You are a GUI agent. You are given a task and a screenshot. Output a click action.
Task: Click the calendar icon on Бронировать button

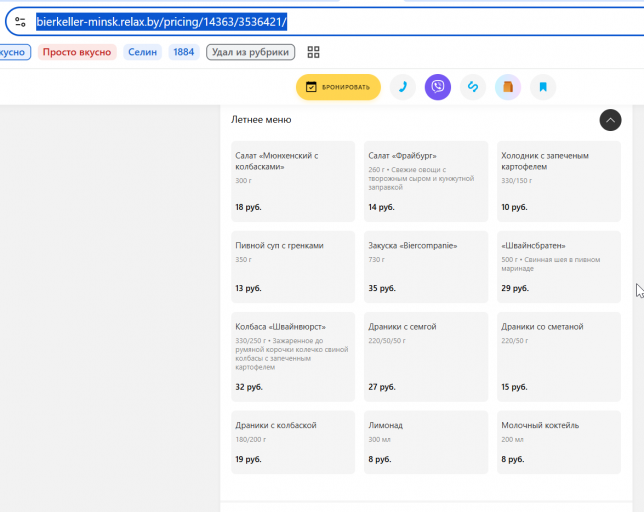(x=311, y=87)
